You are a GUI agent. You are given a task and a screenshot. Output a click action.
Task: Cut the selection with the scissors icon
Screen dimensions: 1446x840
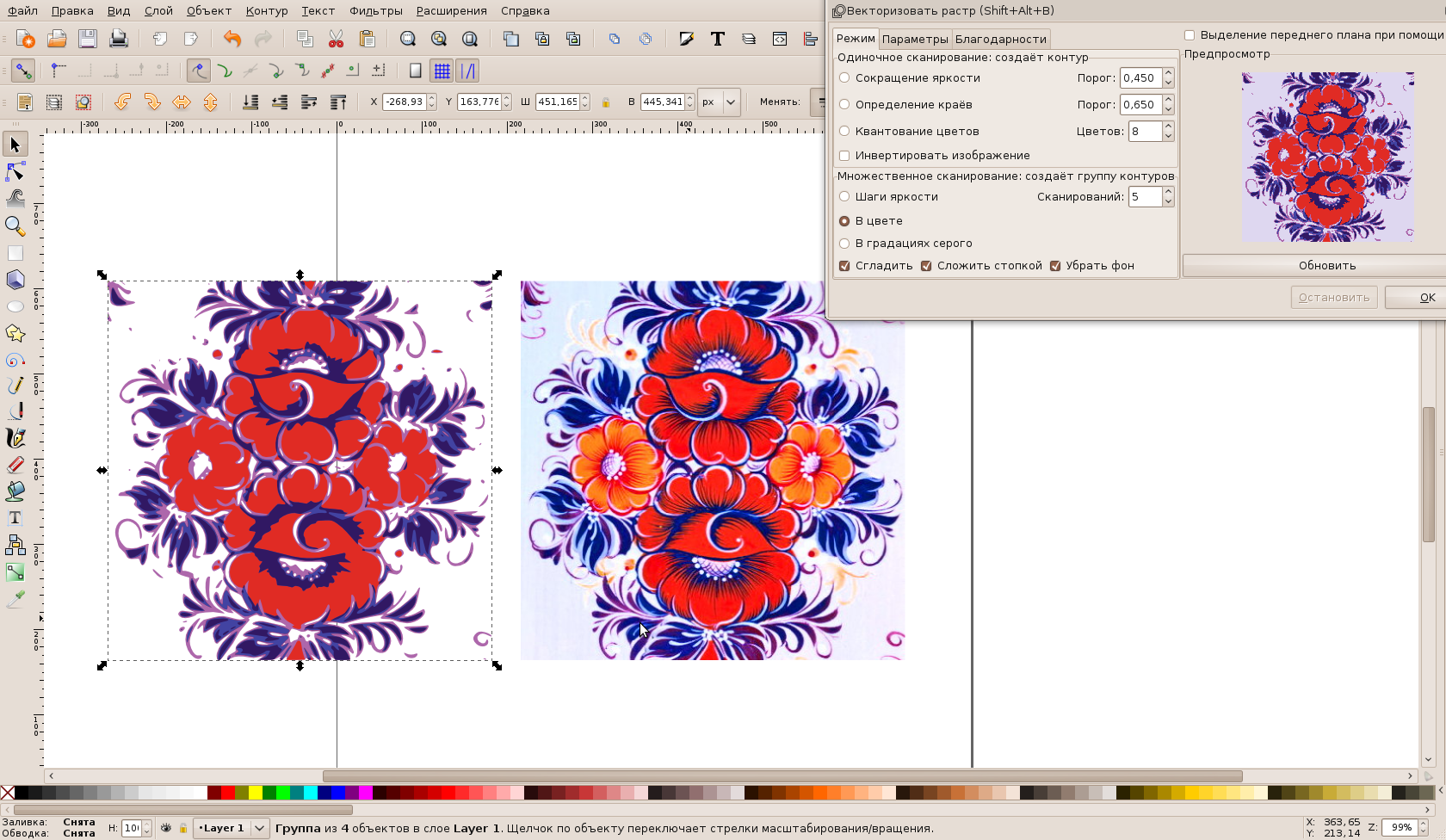click(336, 39)
